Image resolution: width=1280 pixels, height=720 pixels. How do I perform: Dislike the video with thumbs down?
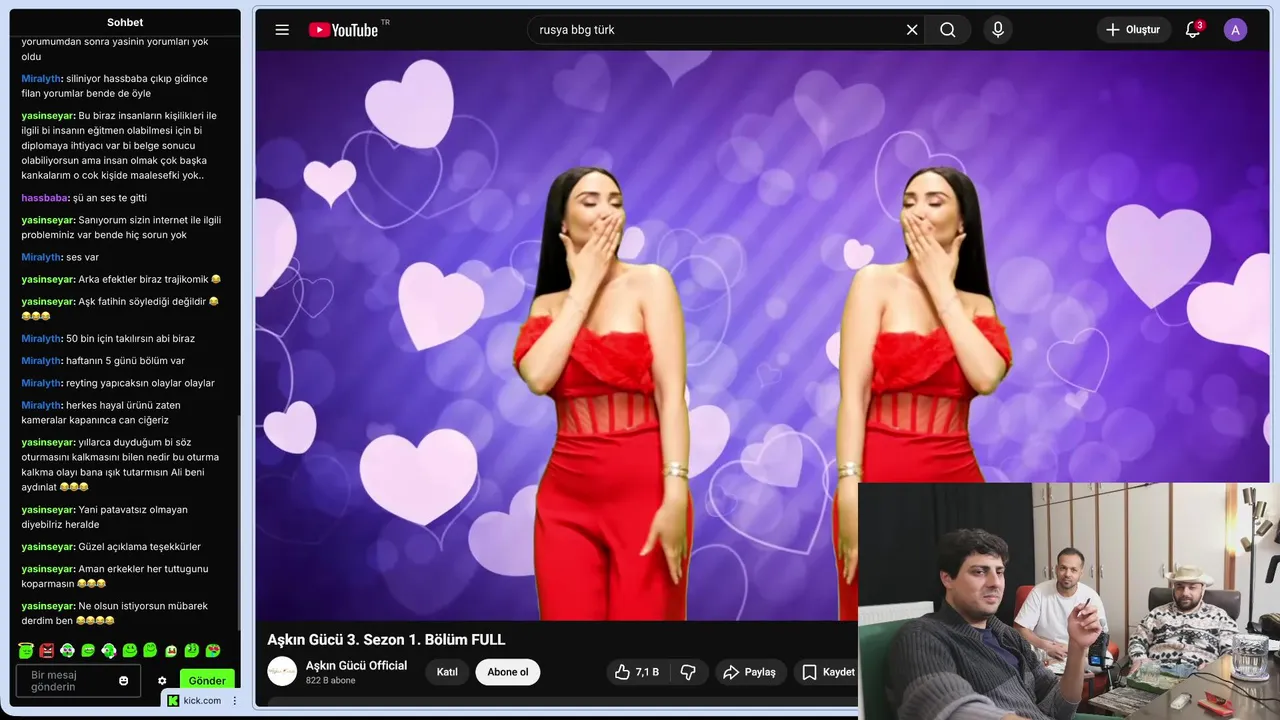688,672
